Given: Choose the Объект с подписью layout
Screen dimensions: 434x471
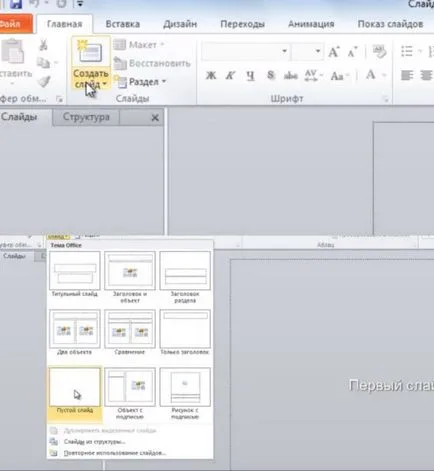Looking at the screenshot, I should [x=130, y=393].
